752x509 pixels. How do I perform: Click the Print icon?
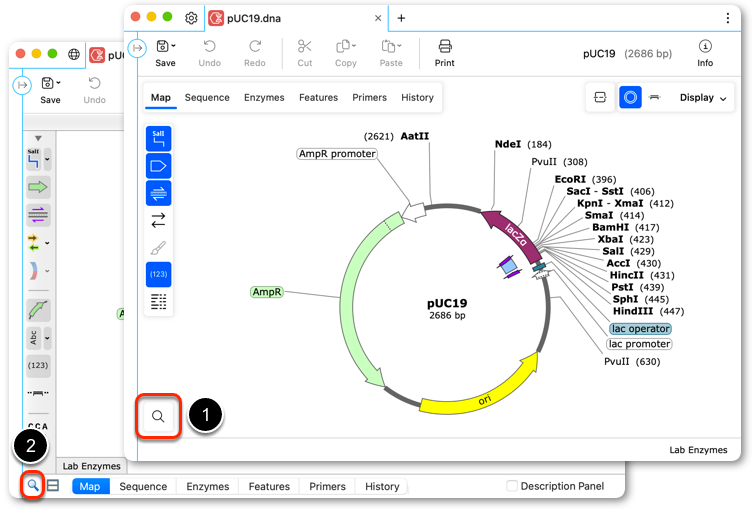(445, 47)
